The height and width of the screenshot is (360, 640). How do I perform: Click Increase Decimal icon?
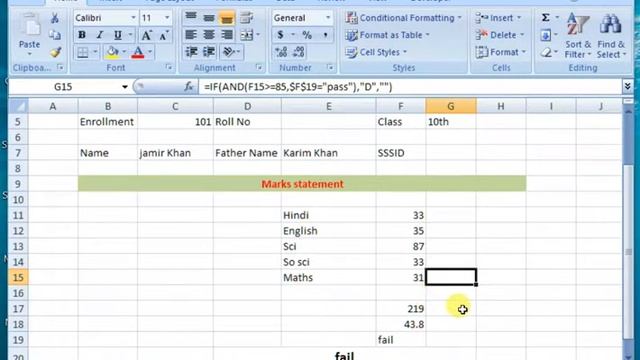coord(281,52)
